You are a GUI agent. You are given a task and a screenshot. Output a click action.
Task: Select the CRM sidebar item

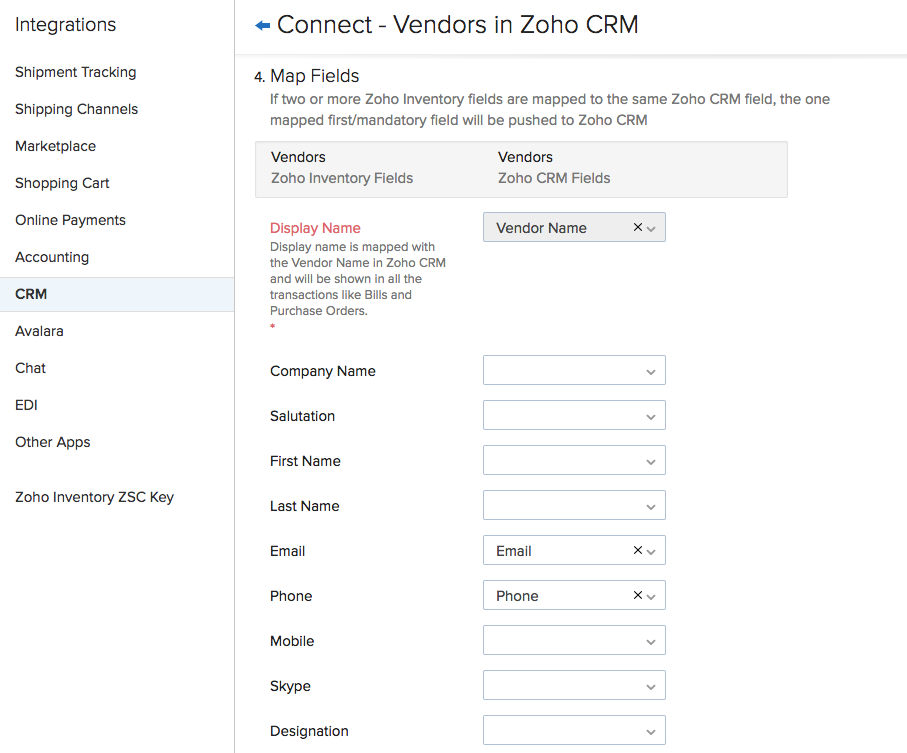pyautogui.click(x=117, y=294)
